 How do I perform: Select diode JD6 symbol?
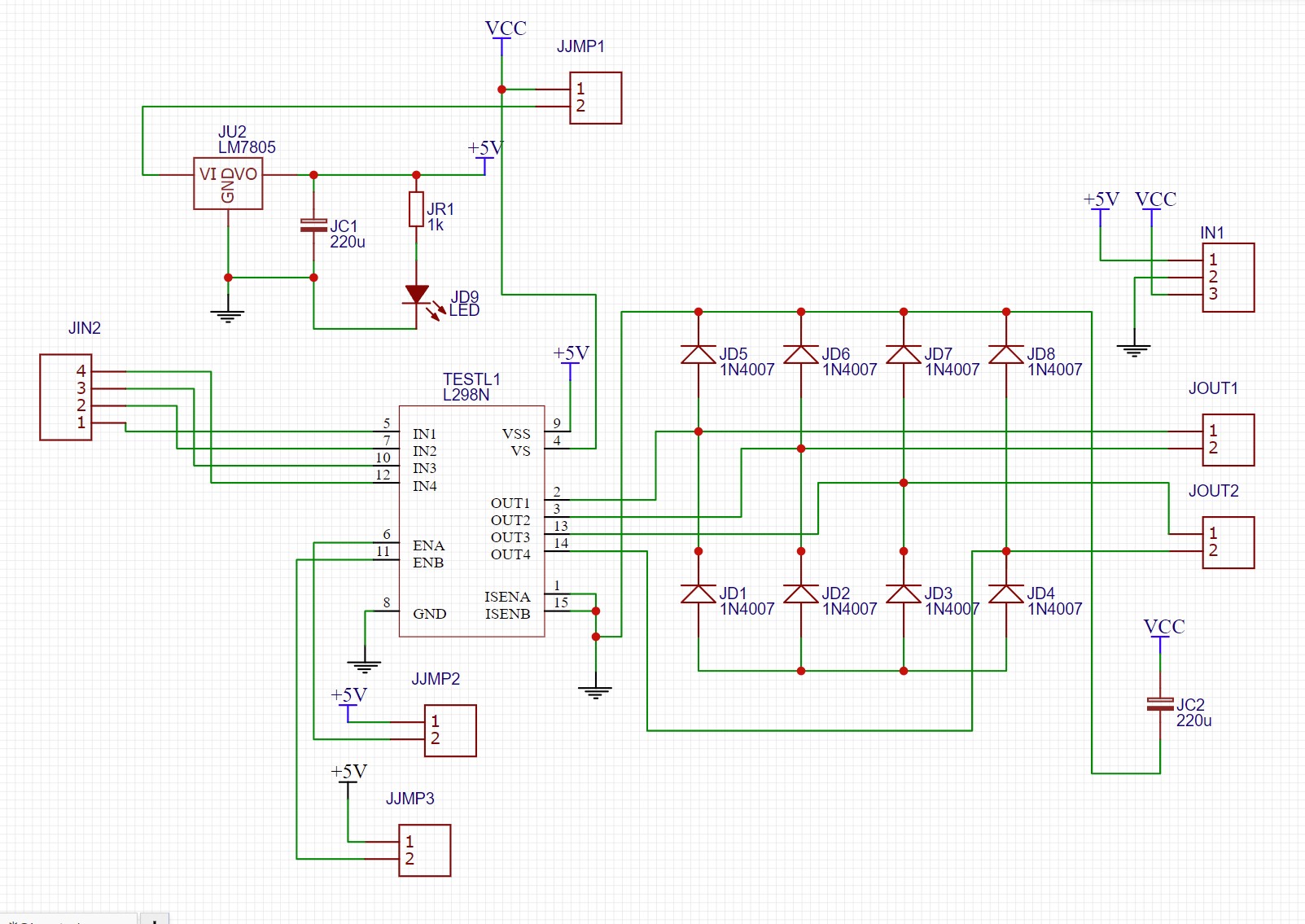[x=801, y=355]
